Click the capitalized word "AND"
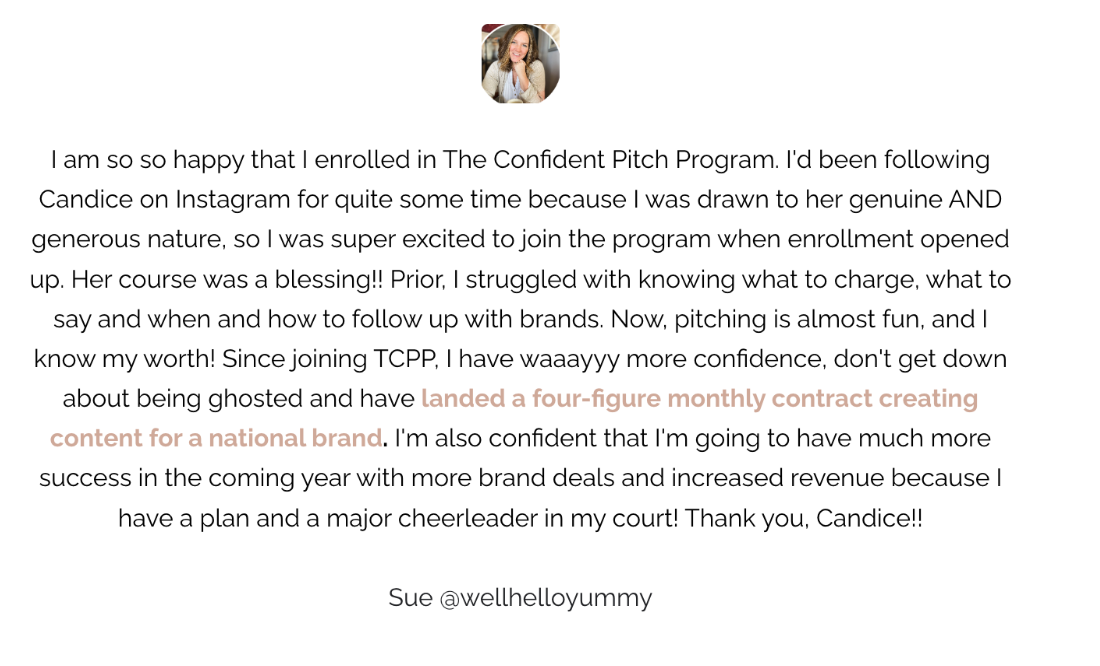The width and height of the screenshot is (1100, 666). 975,200
